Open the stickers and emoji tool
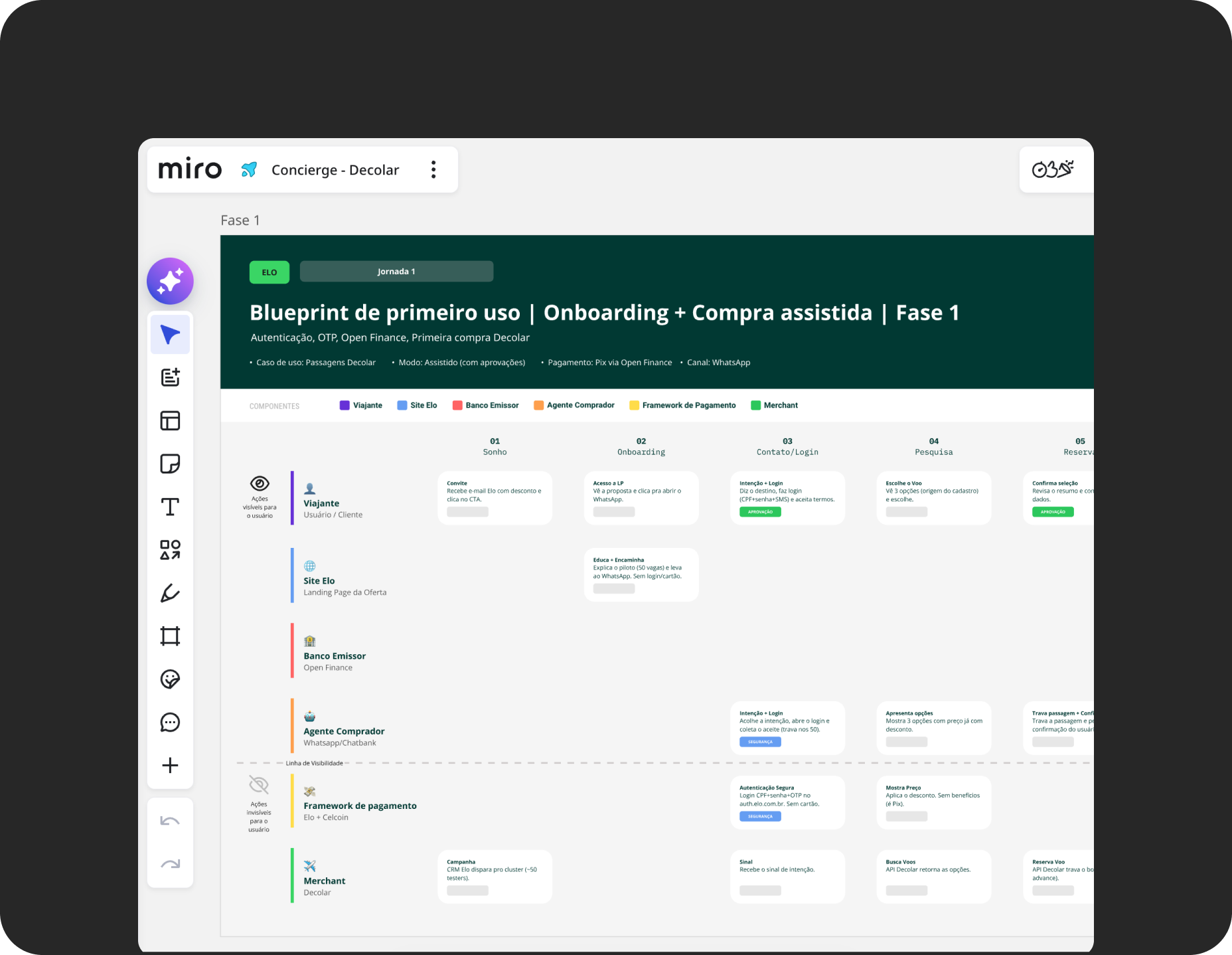The image size is (1232, 955). (170, 679)
